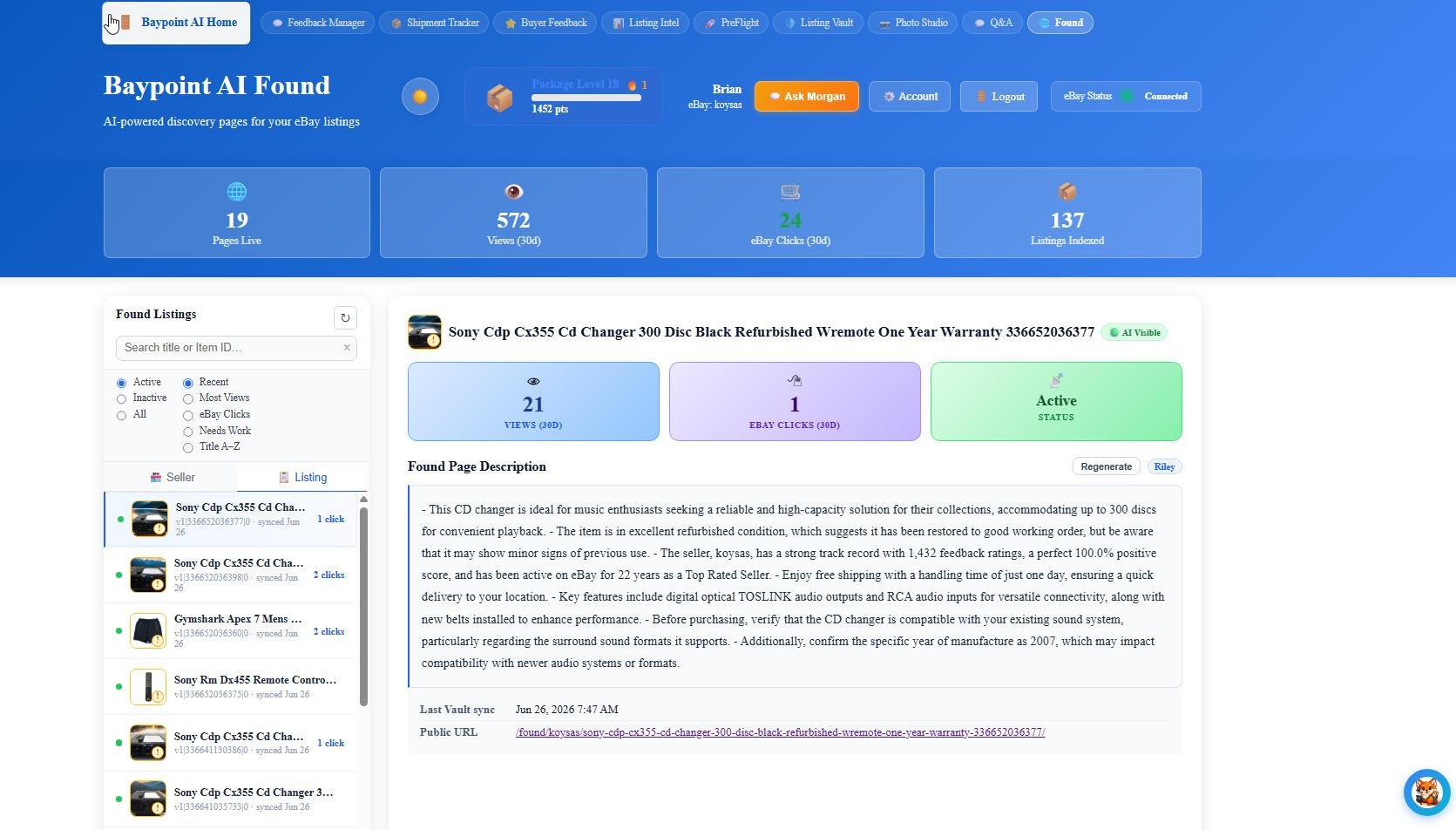Screen dimensions: 1456x830
Task: Click the Sony CD changer header thumbnail
Action: coord(424,332)
